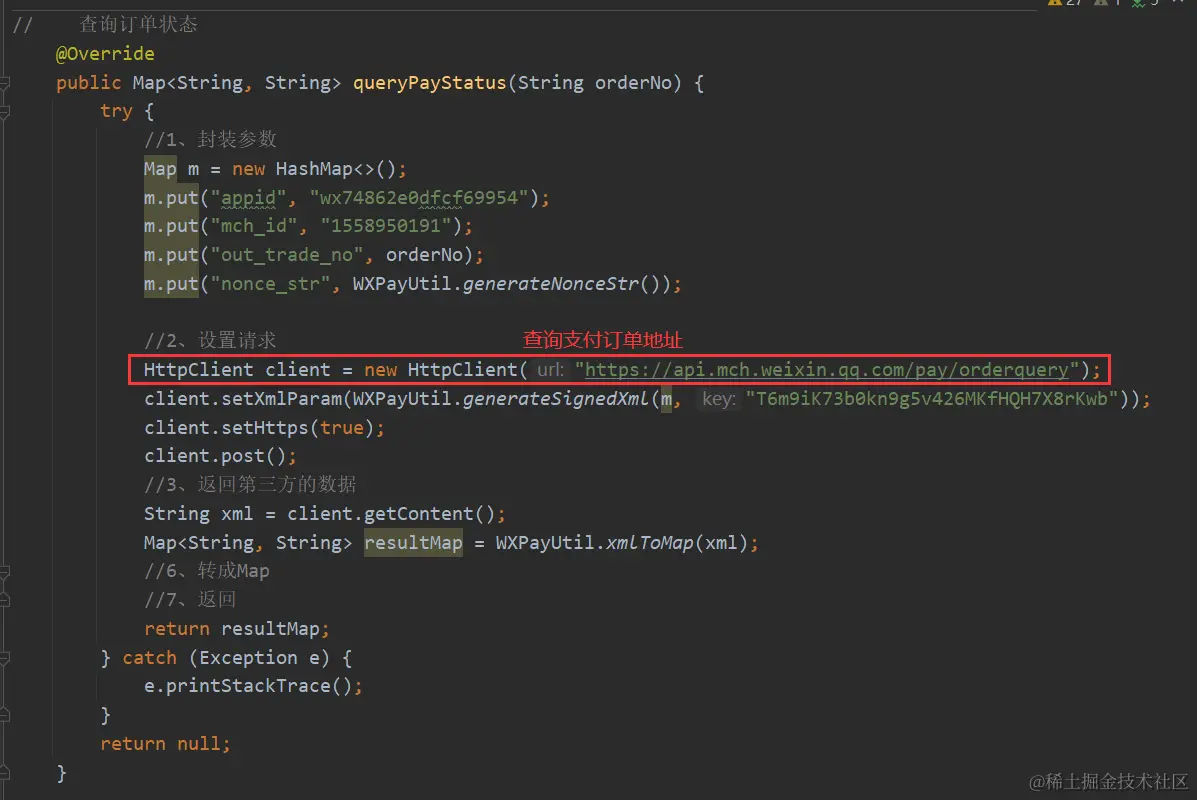This screenshot has height=800, width=1197.
Task: Click the highlighted resultMap variable declaration
Action: click(413, 543)
